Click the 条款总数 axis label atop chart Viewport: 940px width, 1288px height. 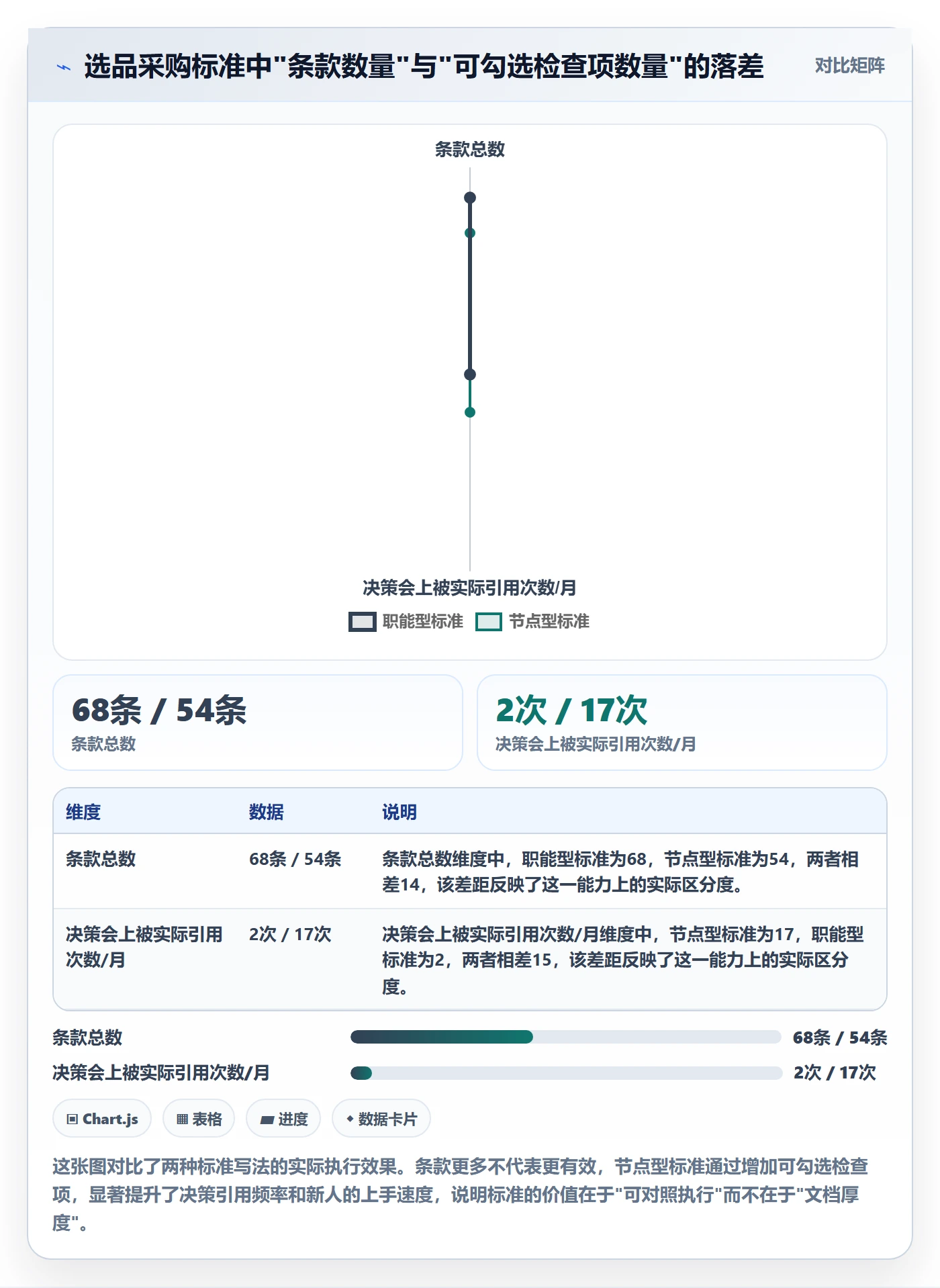469,149
